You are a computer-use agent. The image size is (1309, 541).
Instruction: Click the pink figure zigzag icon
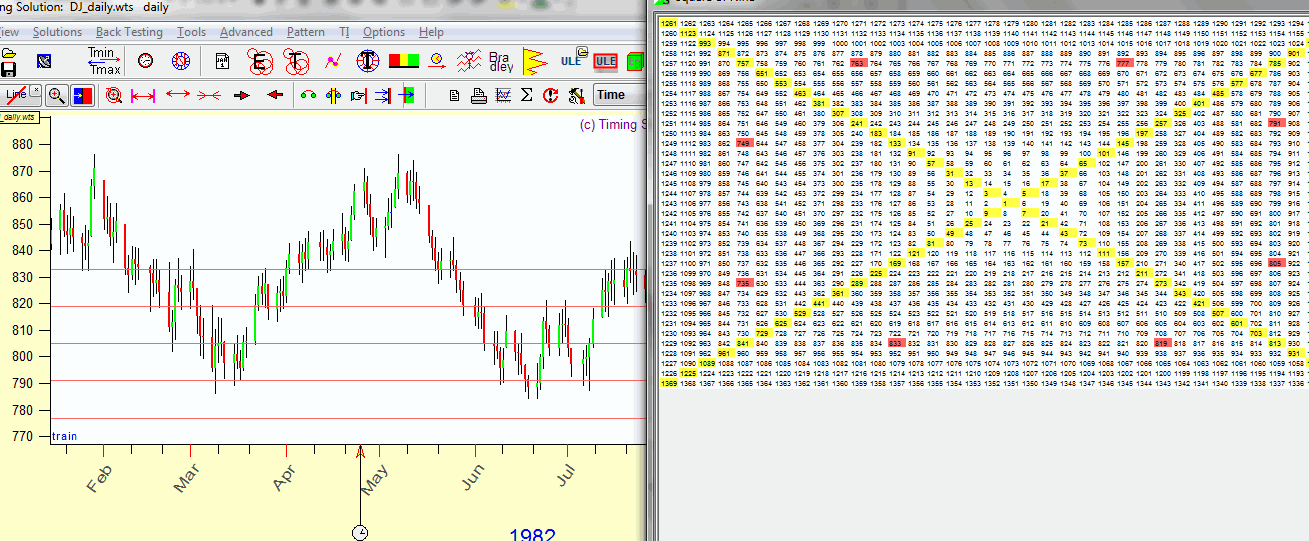pyautogui.click(x=469, y=61)
